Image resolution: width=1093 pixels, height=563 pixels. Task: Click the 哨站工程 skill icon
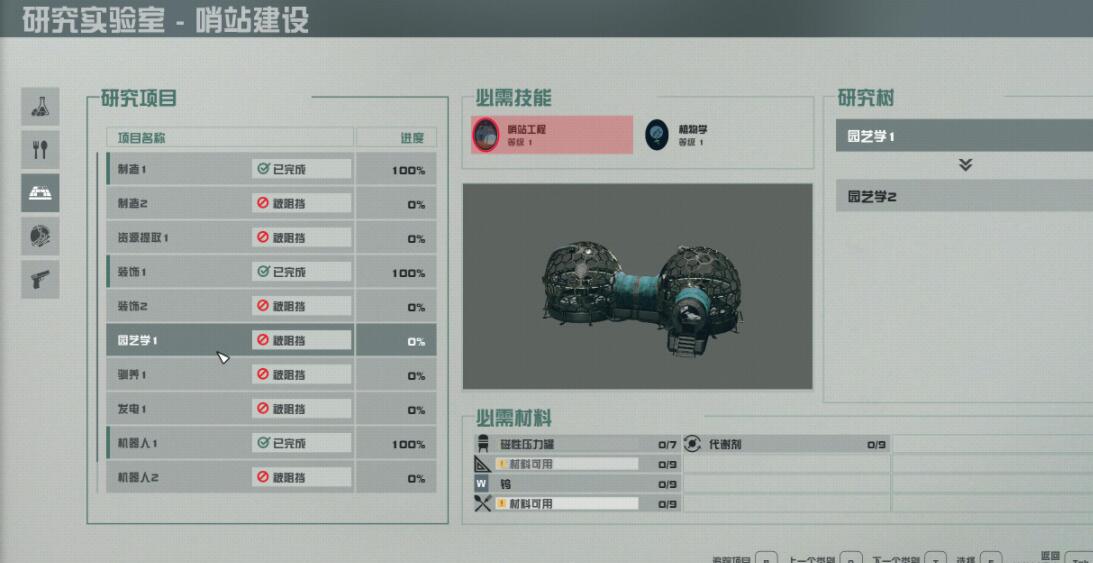(x=486, y=134)
